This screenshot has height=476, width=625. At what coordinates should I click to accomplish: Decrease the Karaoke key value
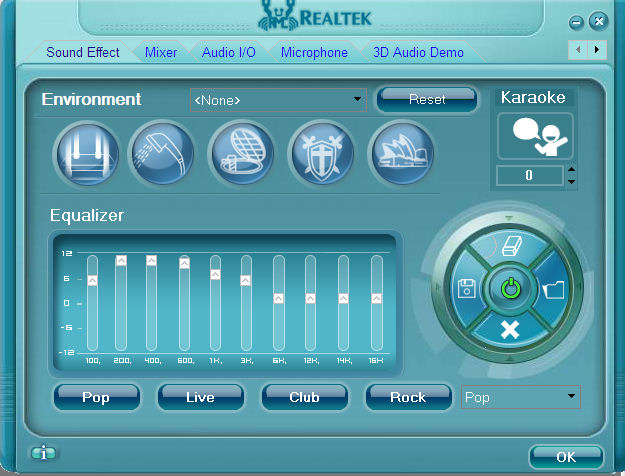pyautogui.click(x=572, y=181)
